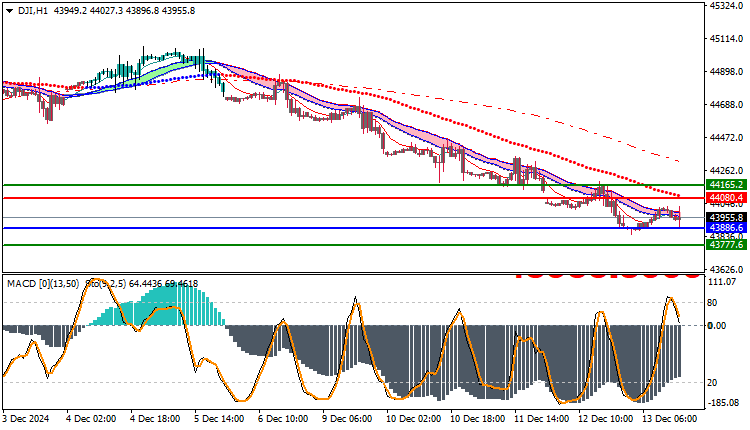Click the 12 Dec 10:00 time label
Viewport: 750px width, 430px height.
[606, 419]
